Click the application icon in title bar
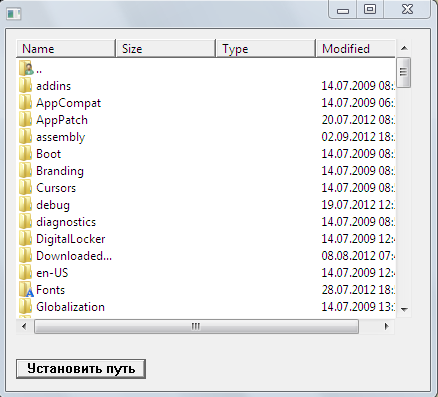Screen dimensions: 438x397 point(14,14)
